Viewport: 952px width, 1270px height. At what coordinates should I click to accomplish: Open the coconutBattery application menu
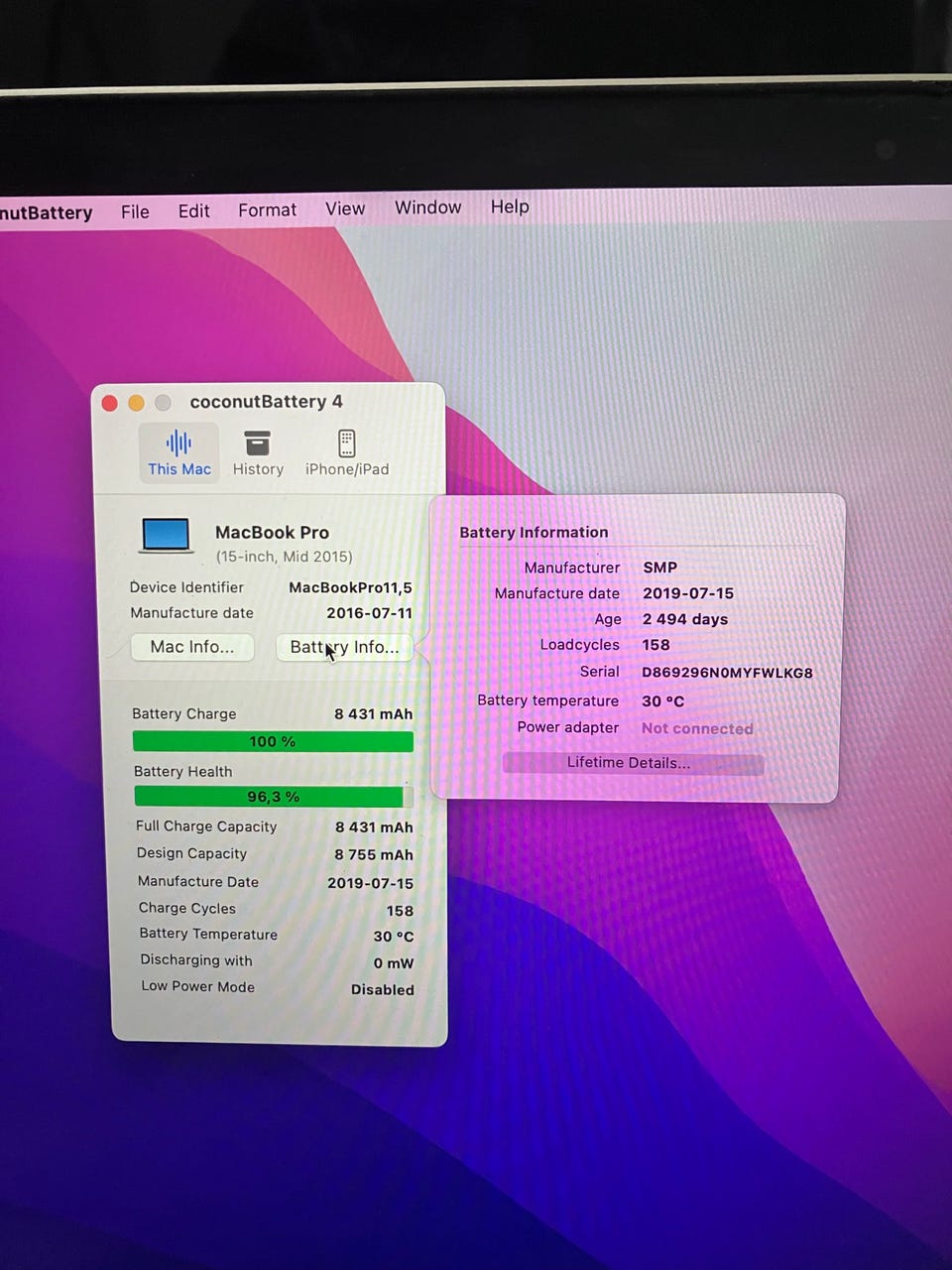click(x=46, y=212)
